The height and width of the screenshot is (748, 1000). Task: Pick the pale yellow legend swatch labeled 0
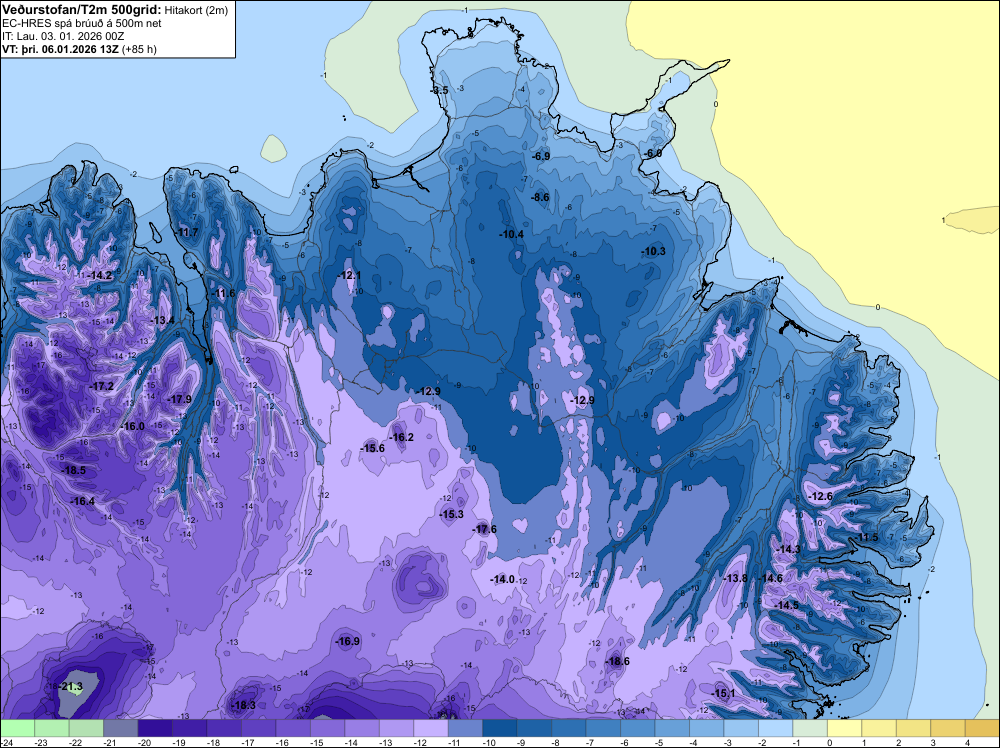[x=844, y=728]
